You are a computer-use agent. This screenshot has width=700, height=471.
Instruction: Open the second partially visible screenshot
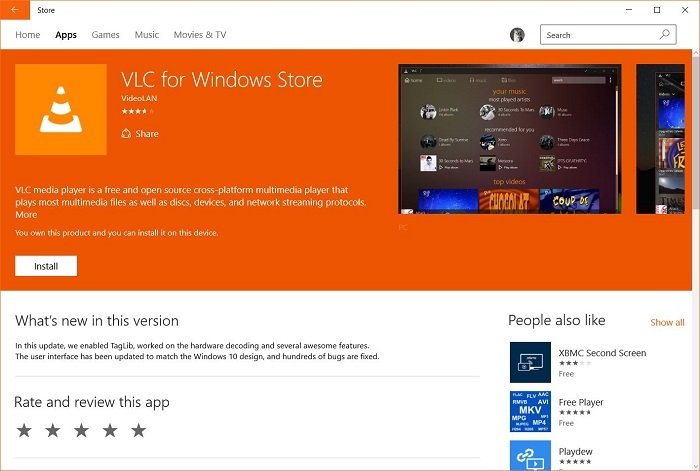pyautogui.click(x=660, y=139)
